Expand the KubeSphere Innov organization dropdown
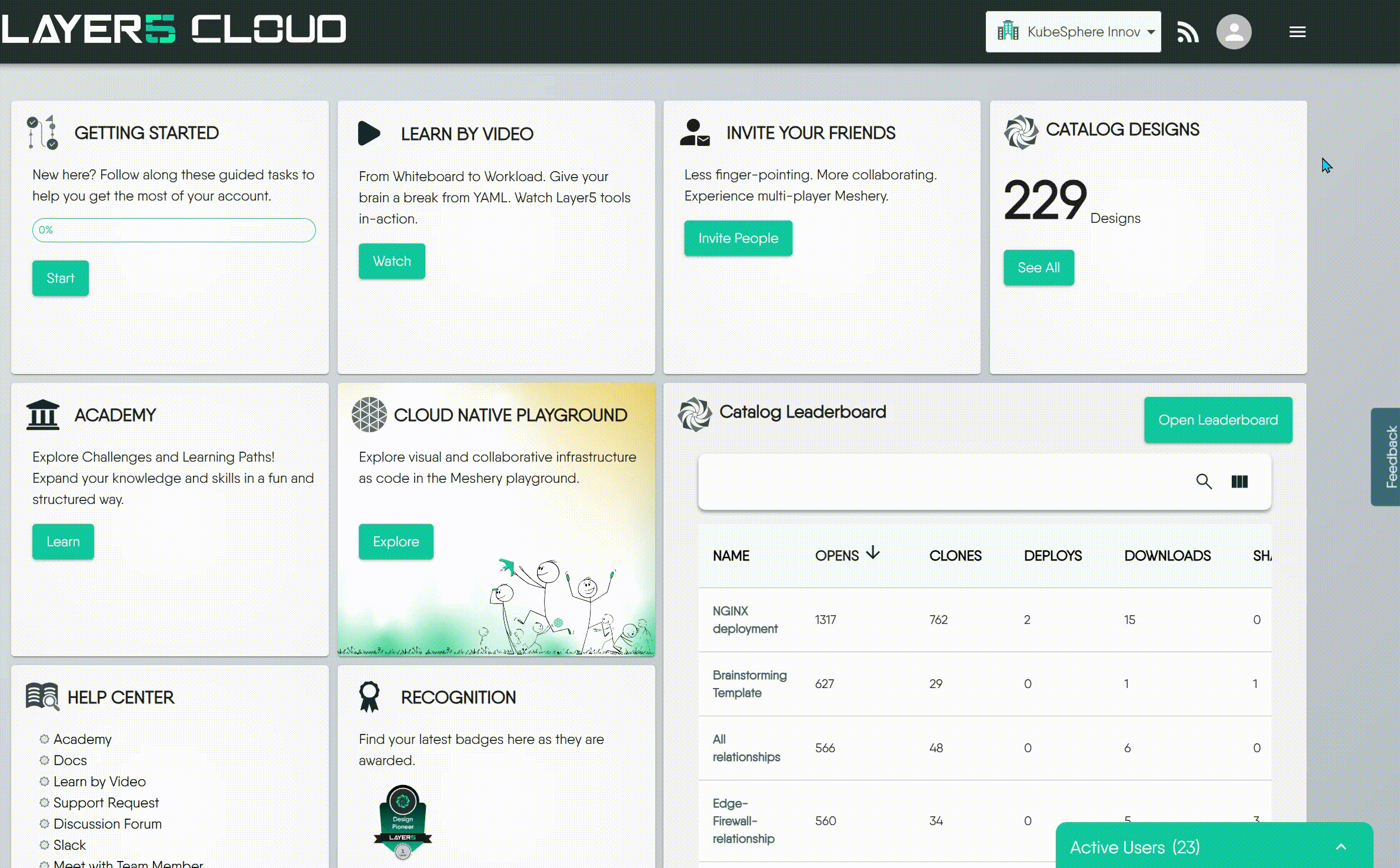1400x868 pixels. (x=1074, y=32)
